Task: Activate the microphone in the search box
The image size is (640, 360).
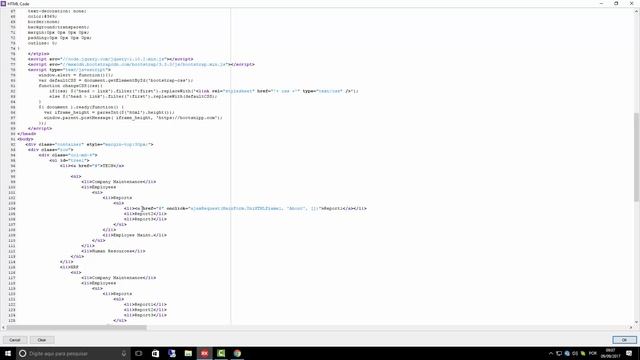Action: tap(124, 353)
